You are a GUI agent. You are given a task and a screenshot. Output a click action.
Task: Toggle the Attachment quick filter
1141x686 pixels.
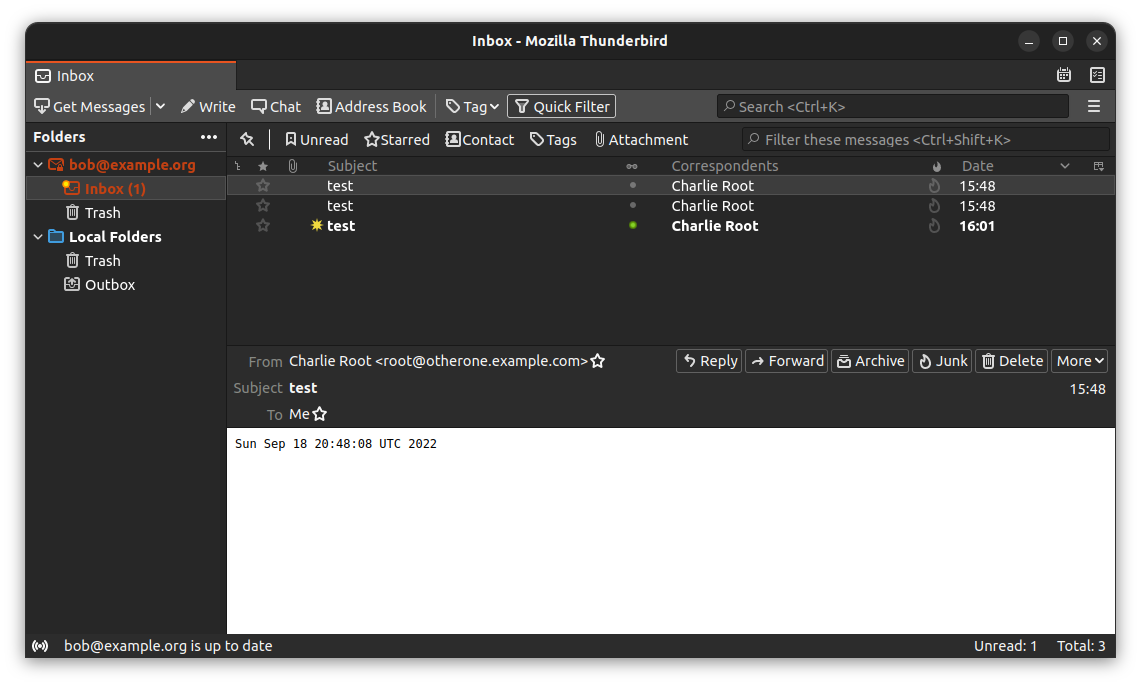[641, 139]
